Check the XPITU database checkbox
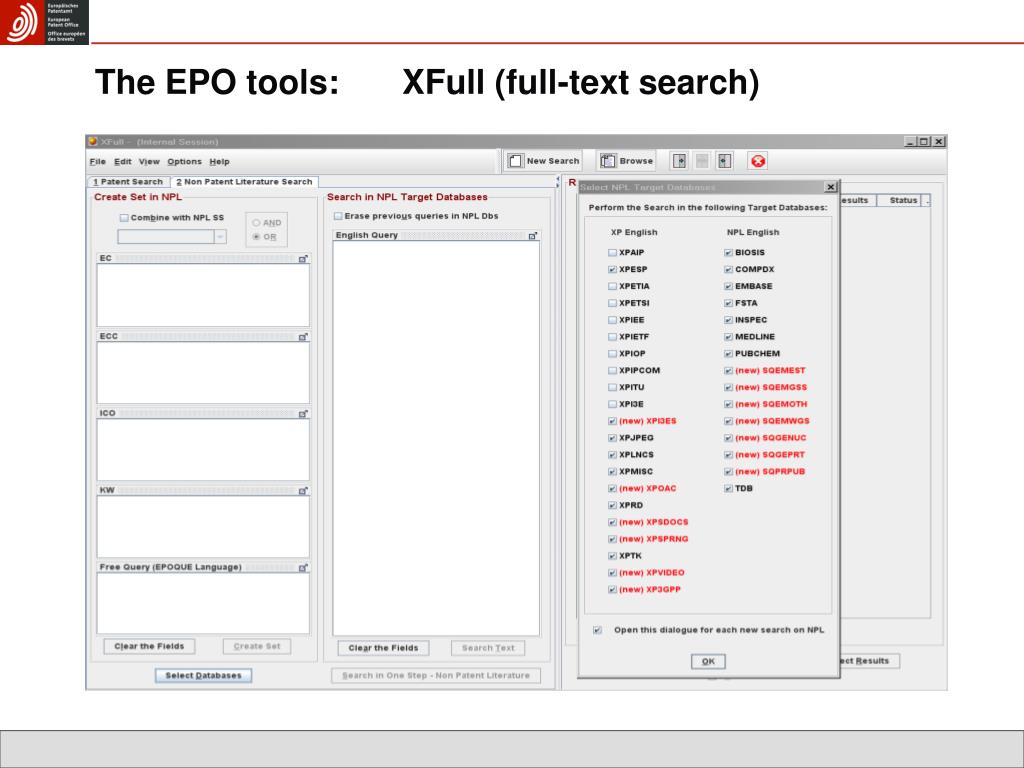 click(612, 387)
